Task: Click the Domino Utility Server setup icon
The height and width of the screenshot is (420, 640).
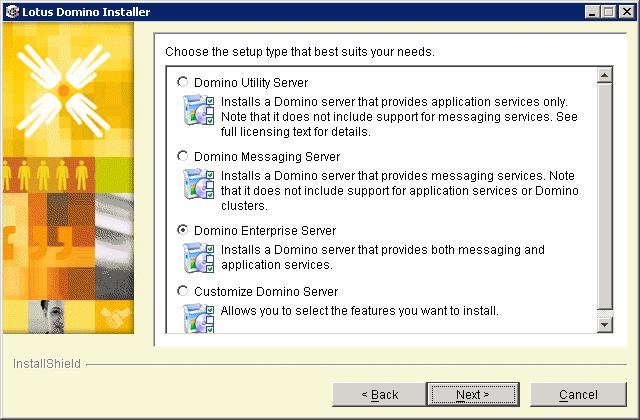Action: tap(199, 110)
